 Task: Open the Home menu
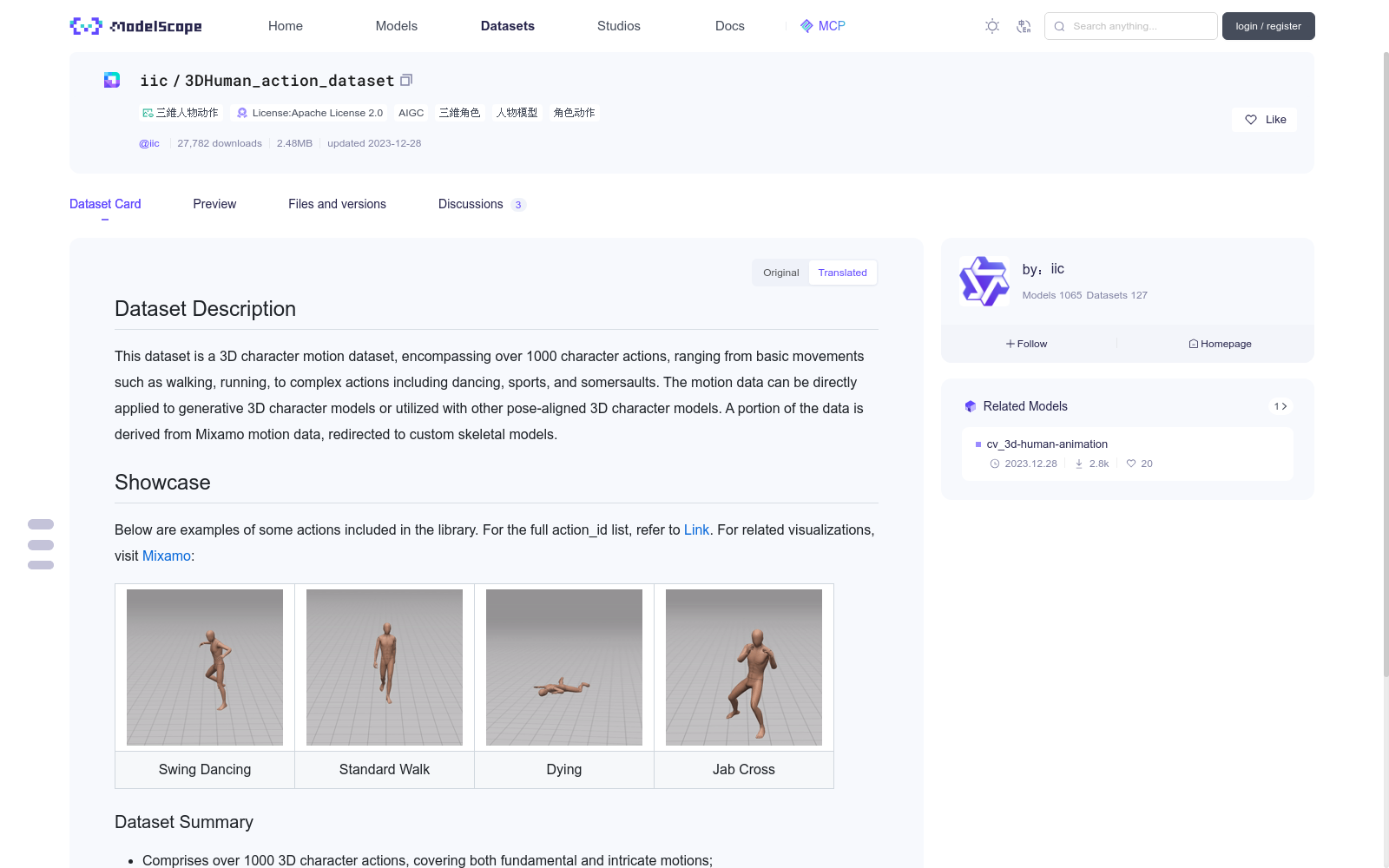pyautogui.click(x=286, y=26)
